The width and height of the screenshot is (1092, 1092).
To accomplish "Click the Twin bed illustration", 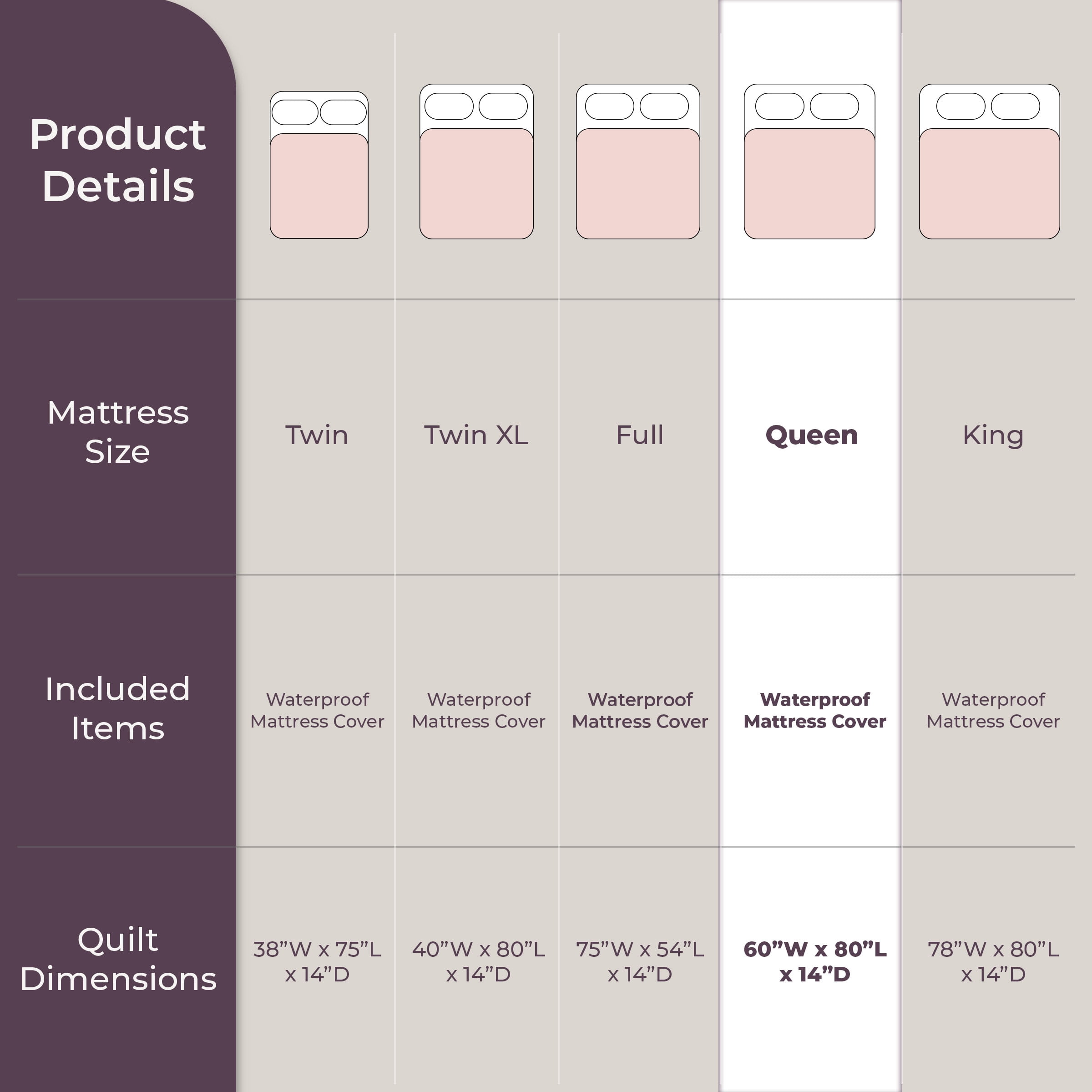I will (319, 164).
